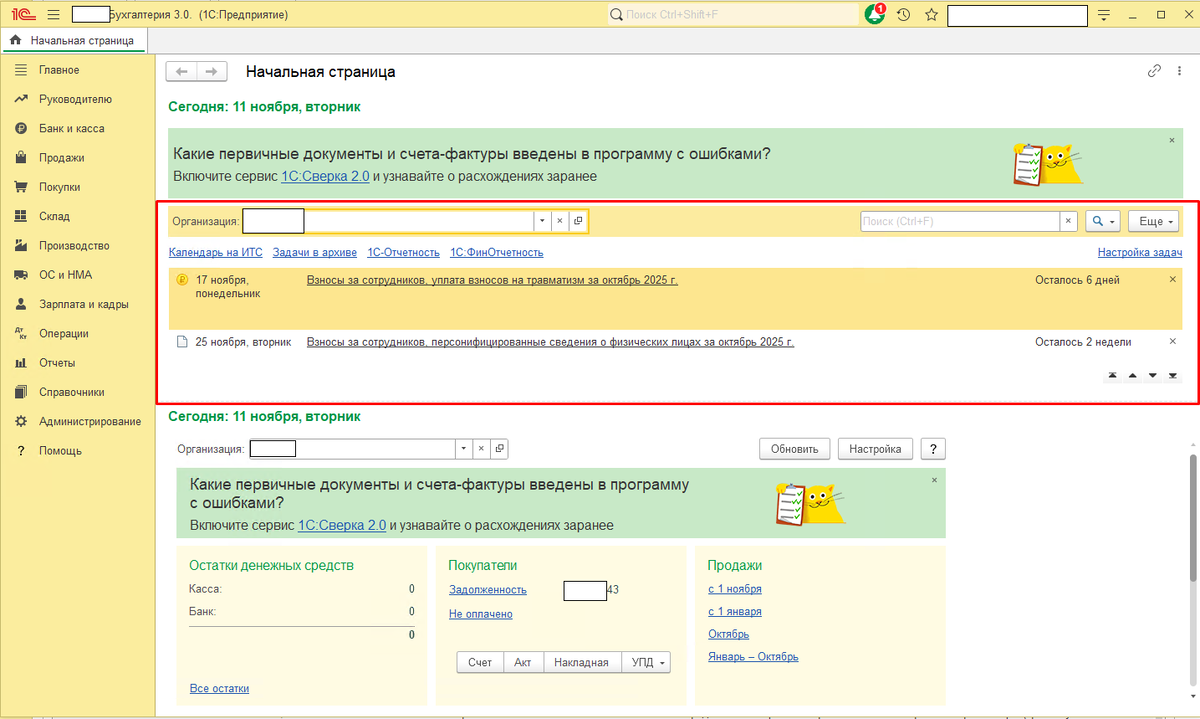Open task about персонифицированные сведения
The image size is (1200, 719).
tap(550, 342)
